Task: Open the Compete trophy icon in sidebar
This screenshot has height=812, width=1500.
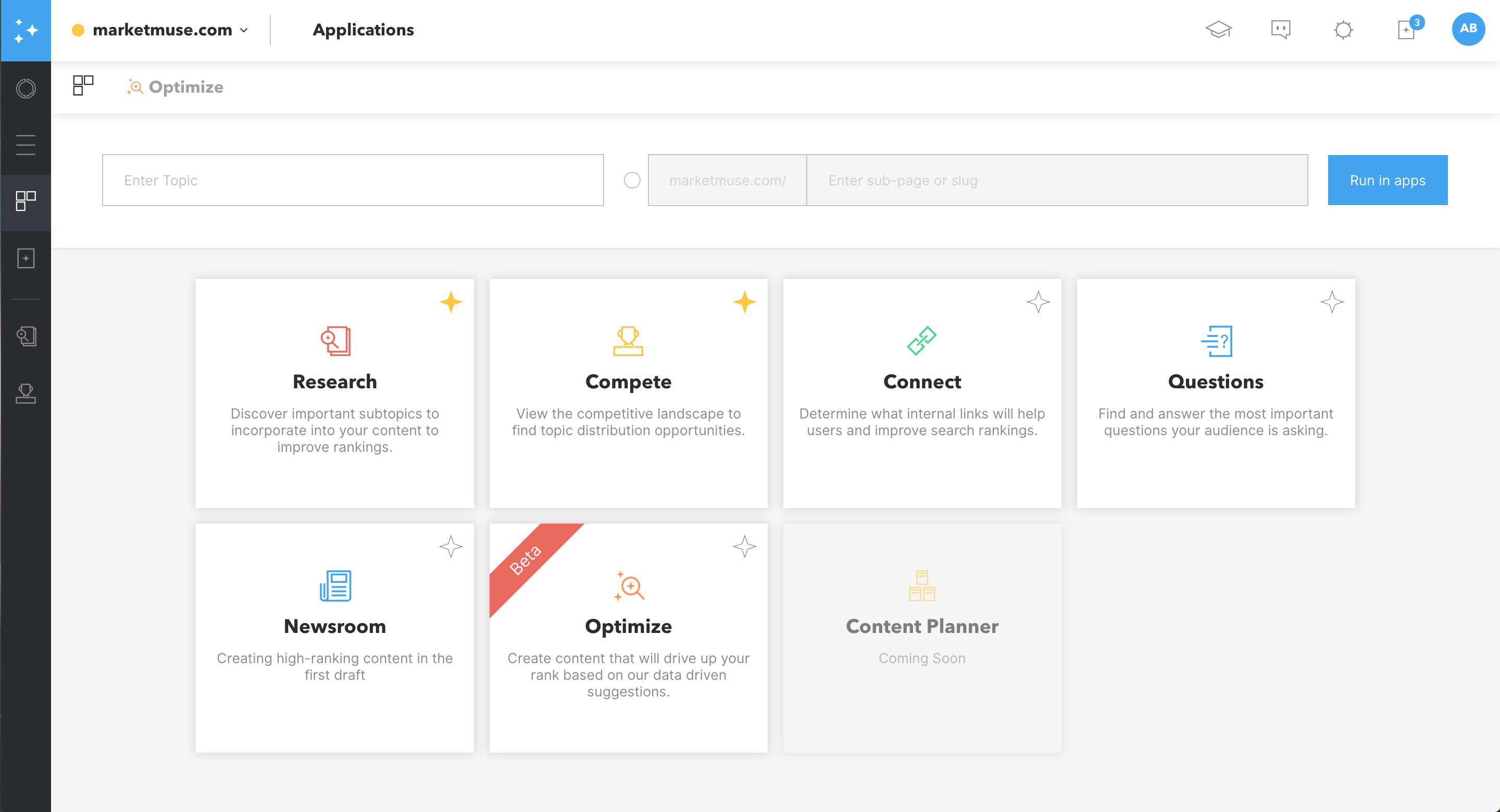Action: [x=26, y=394]
